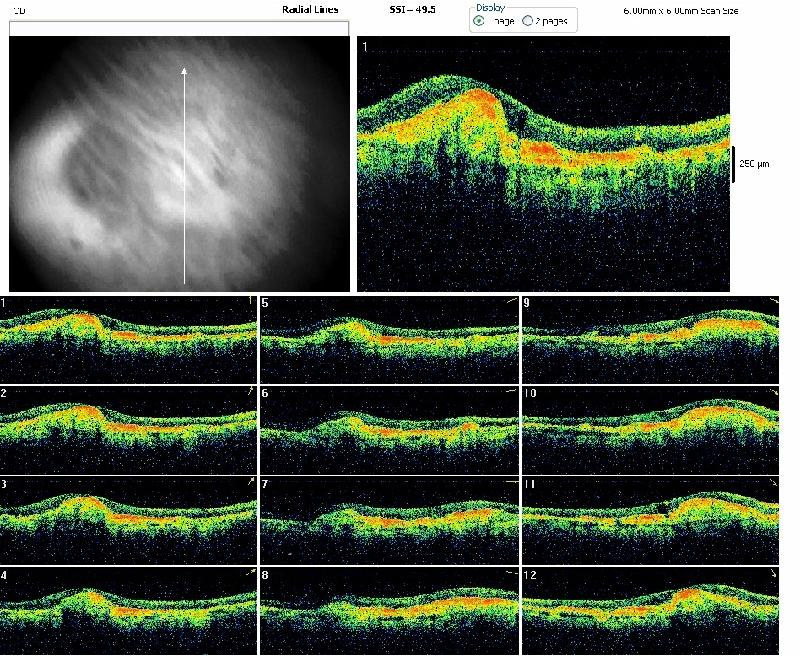The height and width of the screenshot is (656, 800).
Task: Open radial scan thumbnail number 2
Action: [x=129, y=429]
